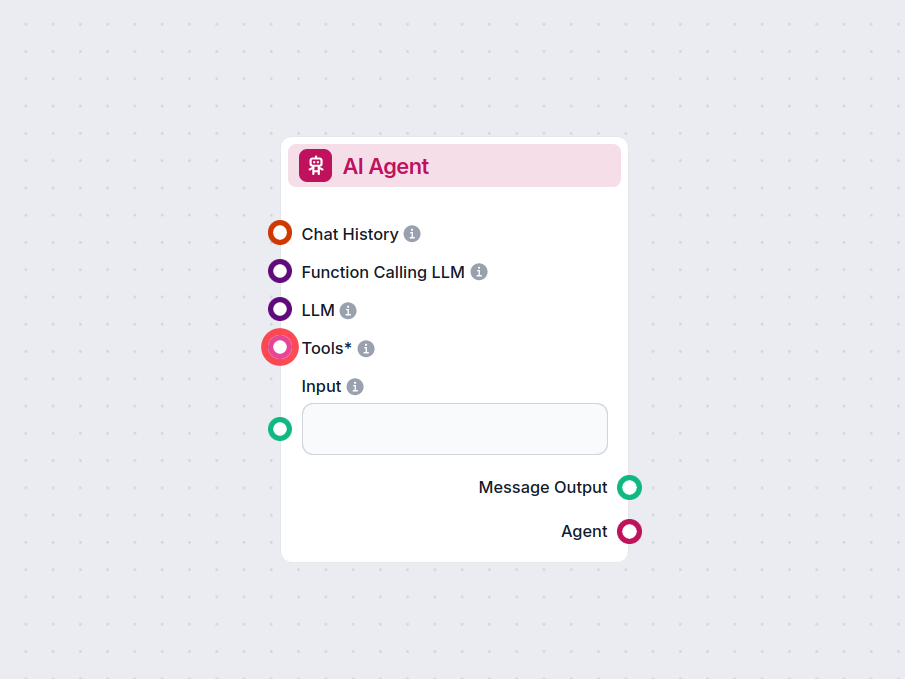Open the info tooltip for LLM
The image size is (905, 679).
(x=346, y=309)
